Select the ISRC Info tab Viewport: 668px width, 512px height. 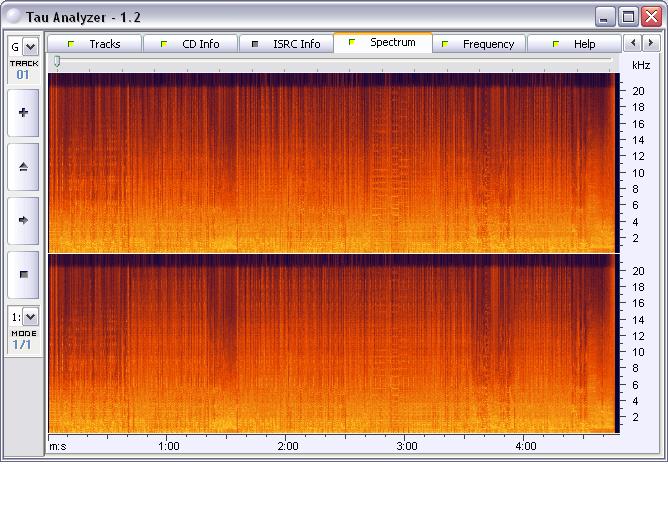pos(286,44)
